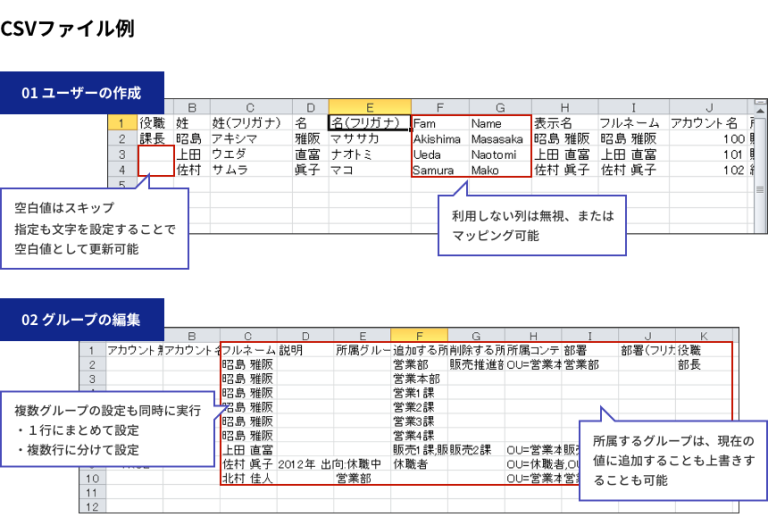Select column J header in first spreadsheet

708,107
